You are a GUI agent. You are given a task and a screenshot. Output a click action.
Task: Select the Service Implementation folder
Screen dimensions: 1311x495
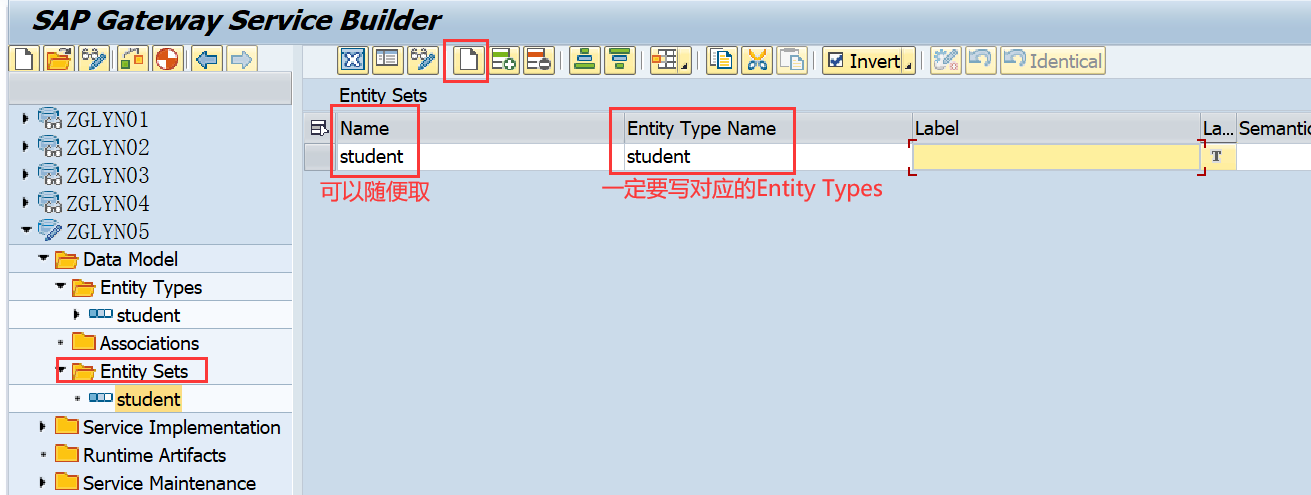tap(181, 427)
